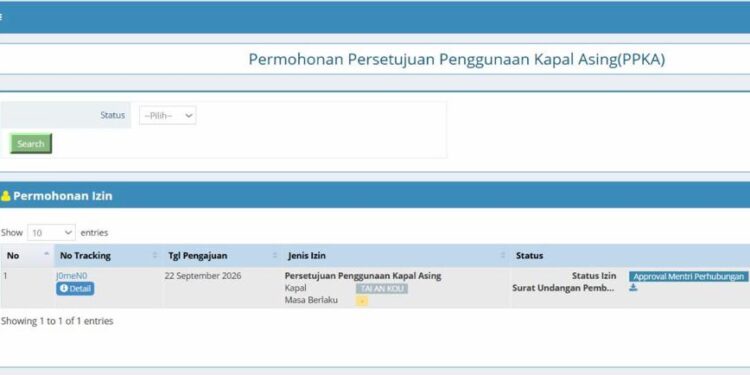Click Persetujuan Penggunaan Kapal Asing row text

point(363,276)
